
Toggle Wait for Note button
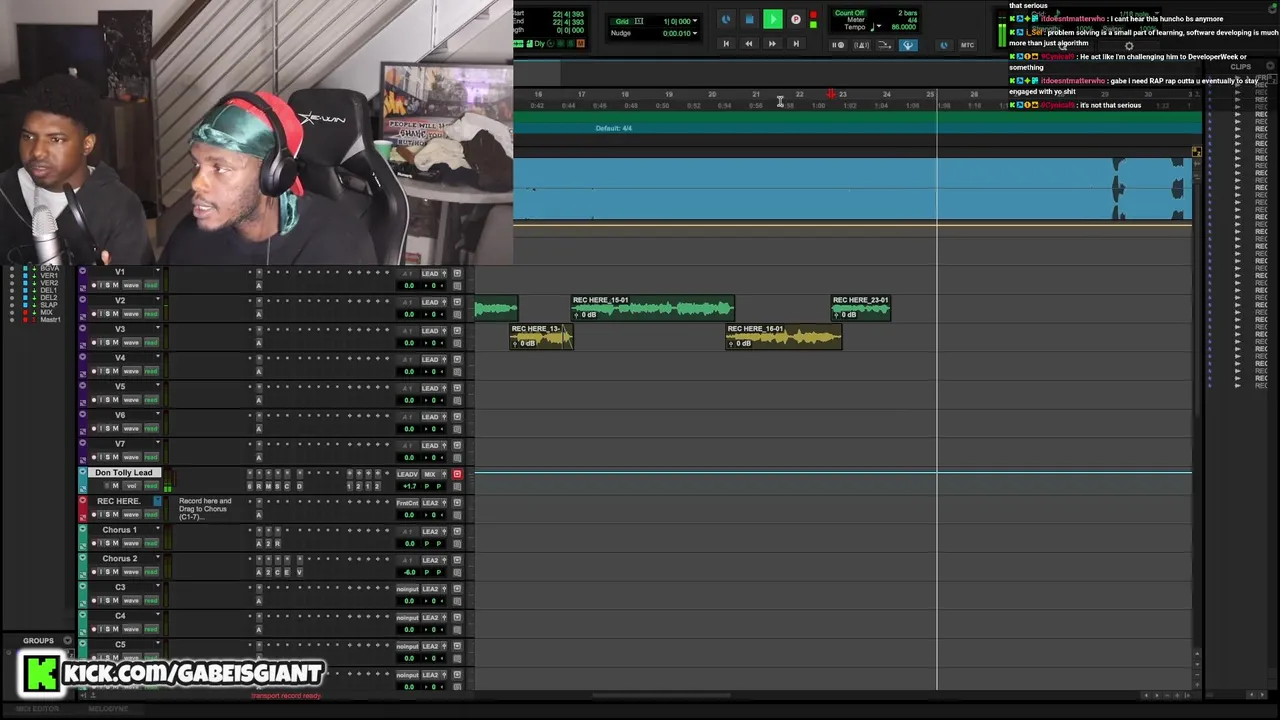839,45
